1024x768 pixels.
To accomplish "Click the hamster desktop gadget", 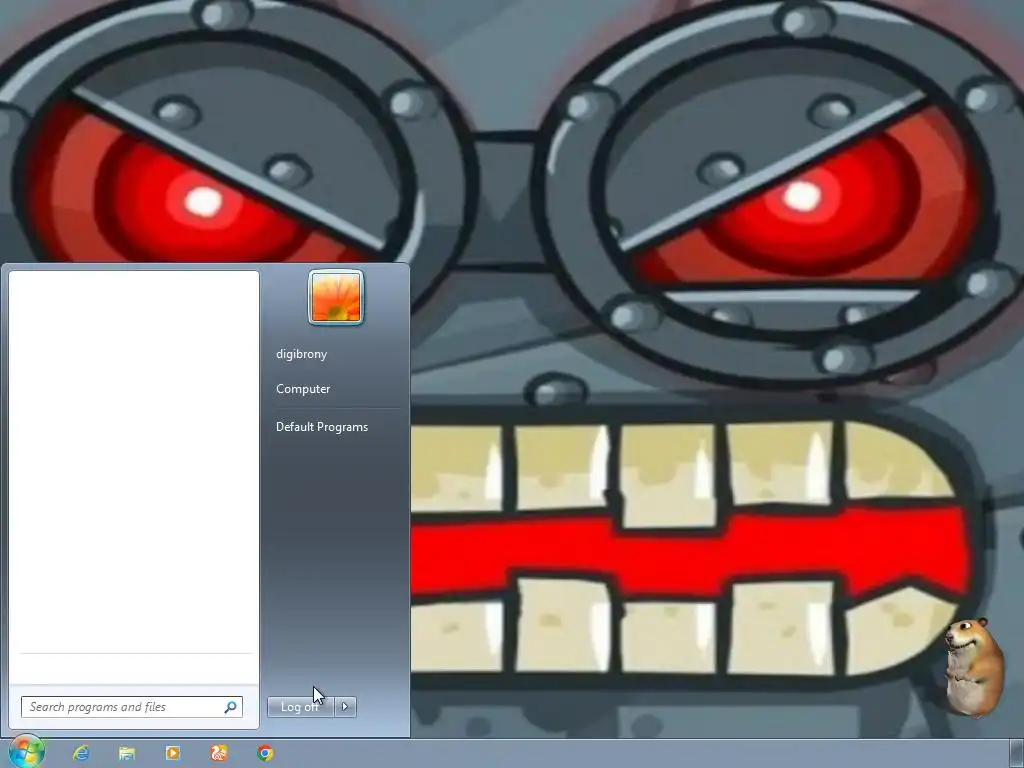I will [974, 666].
